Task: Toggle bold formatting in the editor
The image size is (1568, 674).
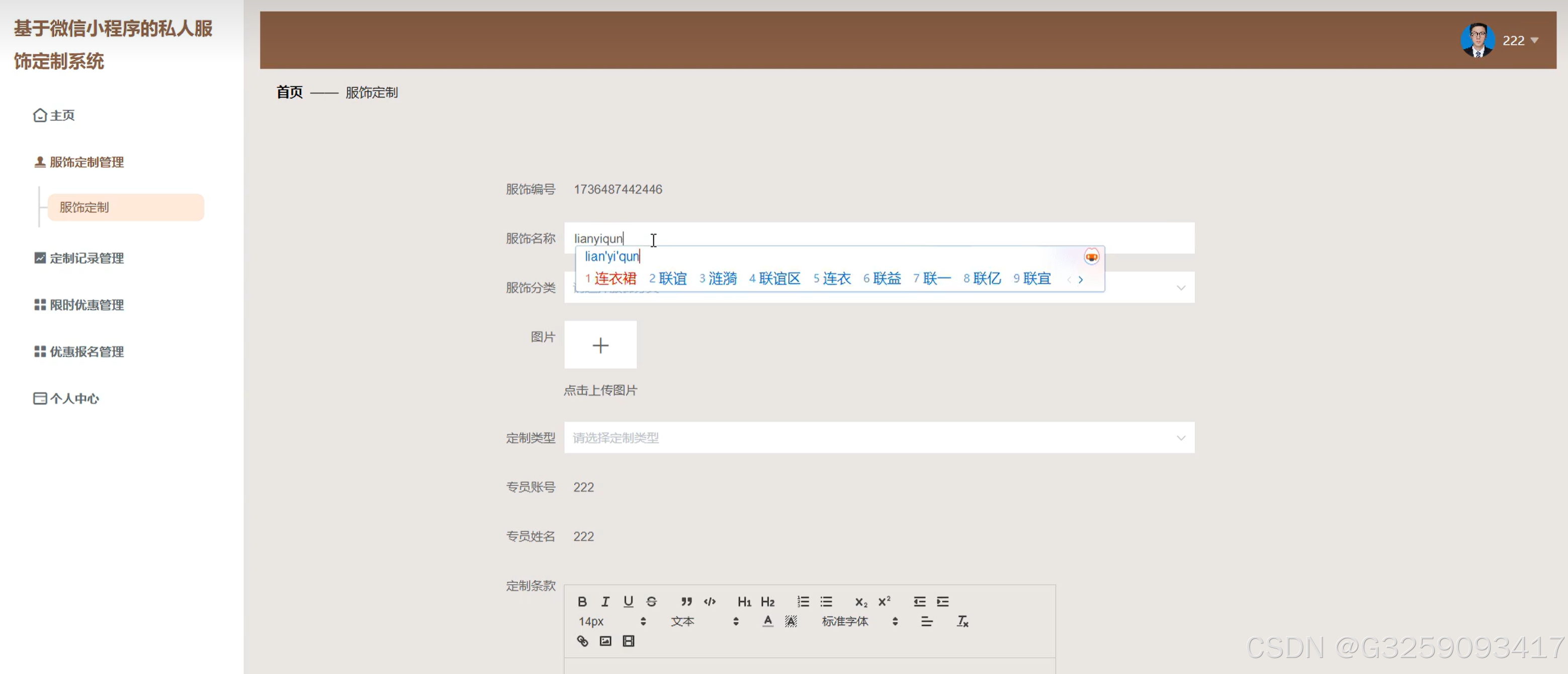Action: click(x=582, y=602)
